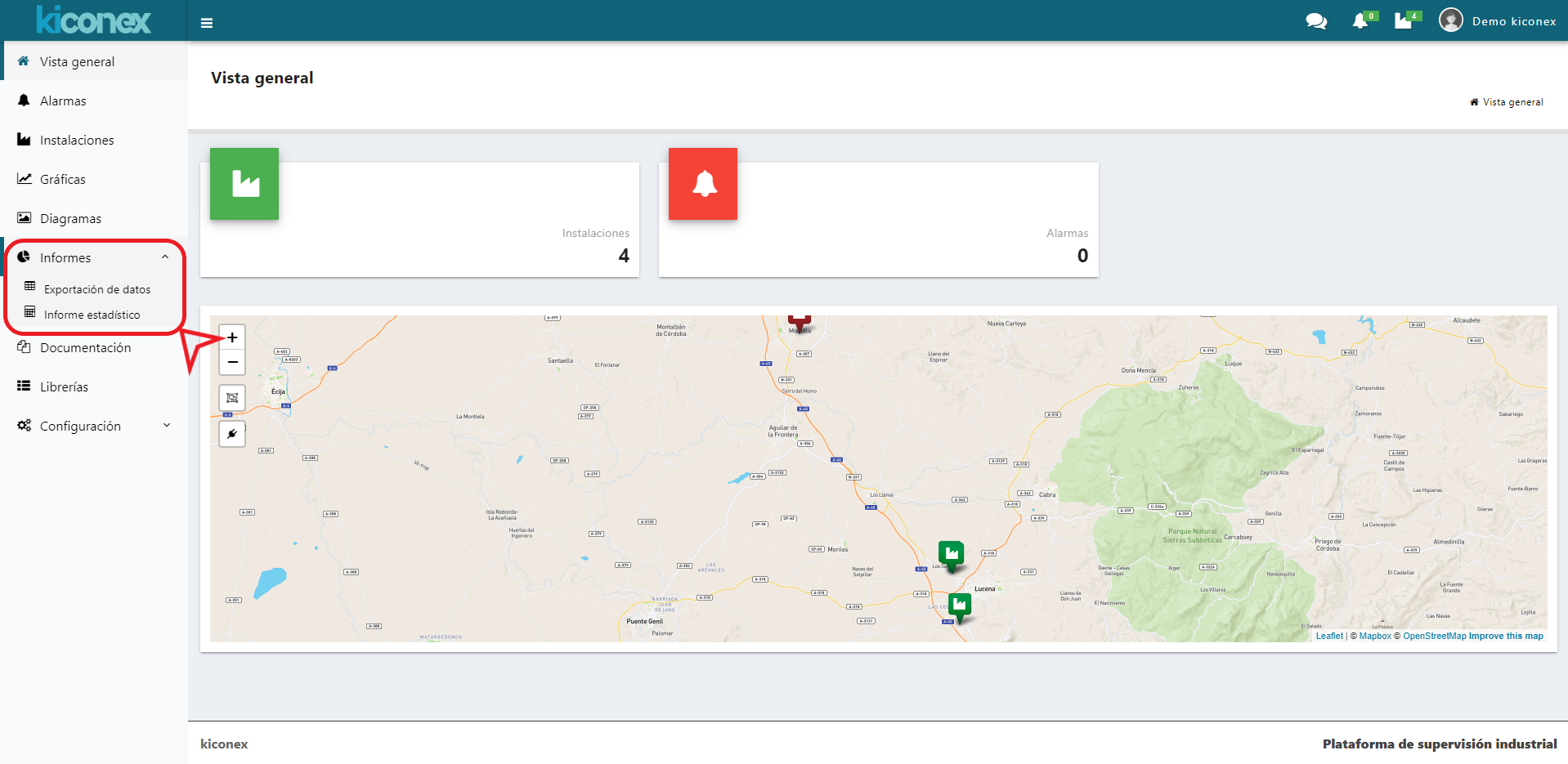The width and height of the screenshot is (1568, 764).
Task: Open the chat messages icon
Action: point(1316,21)
